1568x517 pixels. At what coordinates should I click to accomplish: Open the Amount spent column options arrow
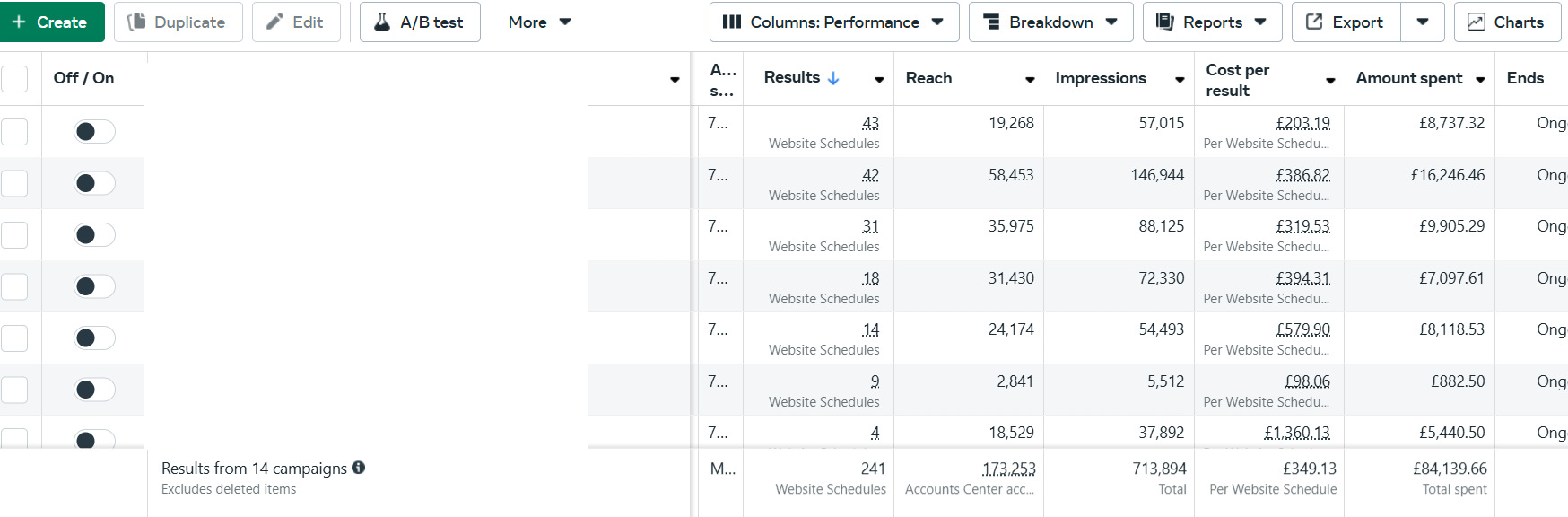tap(1480, 80)
